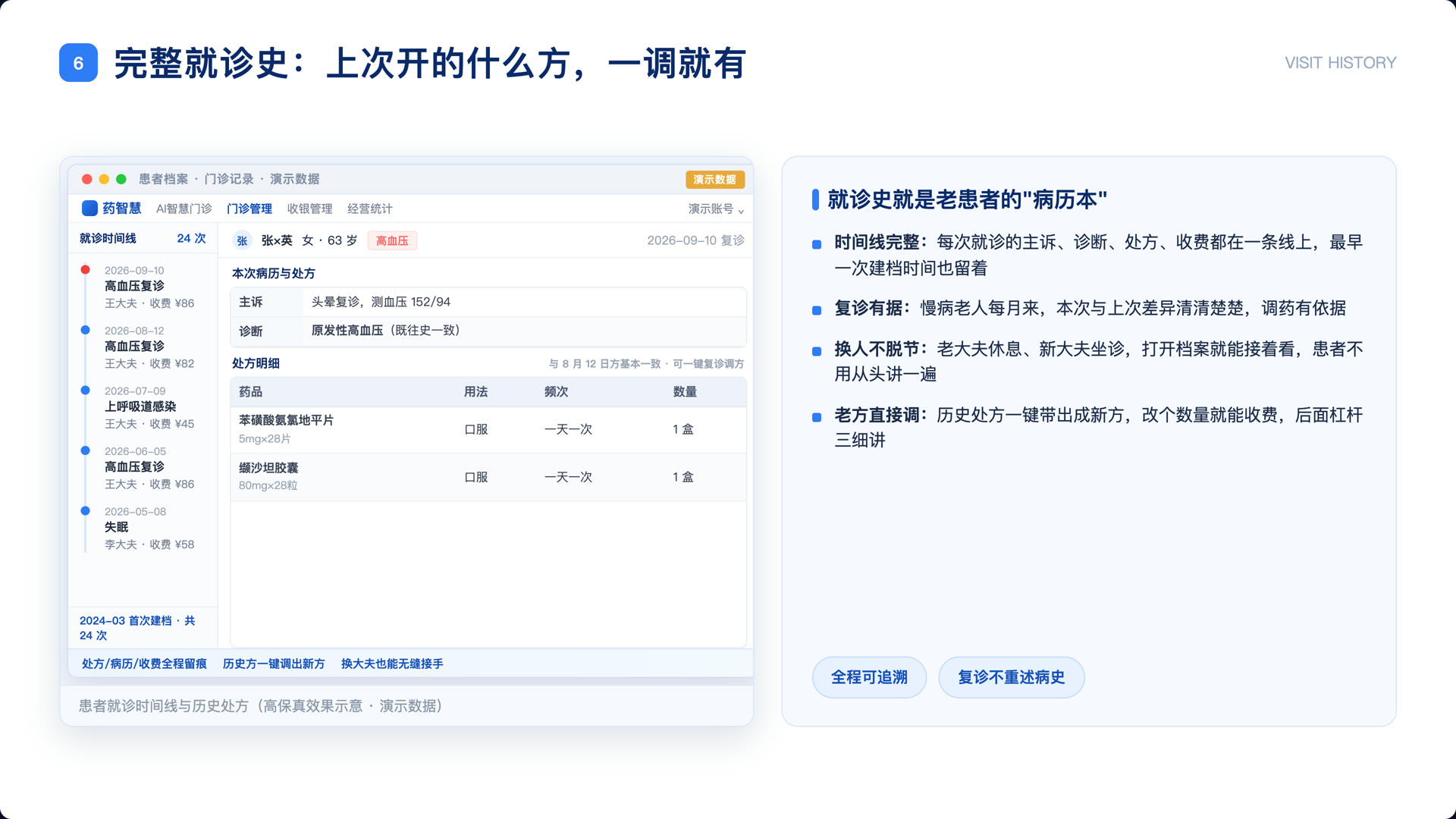Click the 药品 column header
The image size is (1456, 819).
pyautogui.click(x=250, y=392)
